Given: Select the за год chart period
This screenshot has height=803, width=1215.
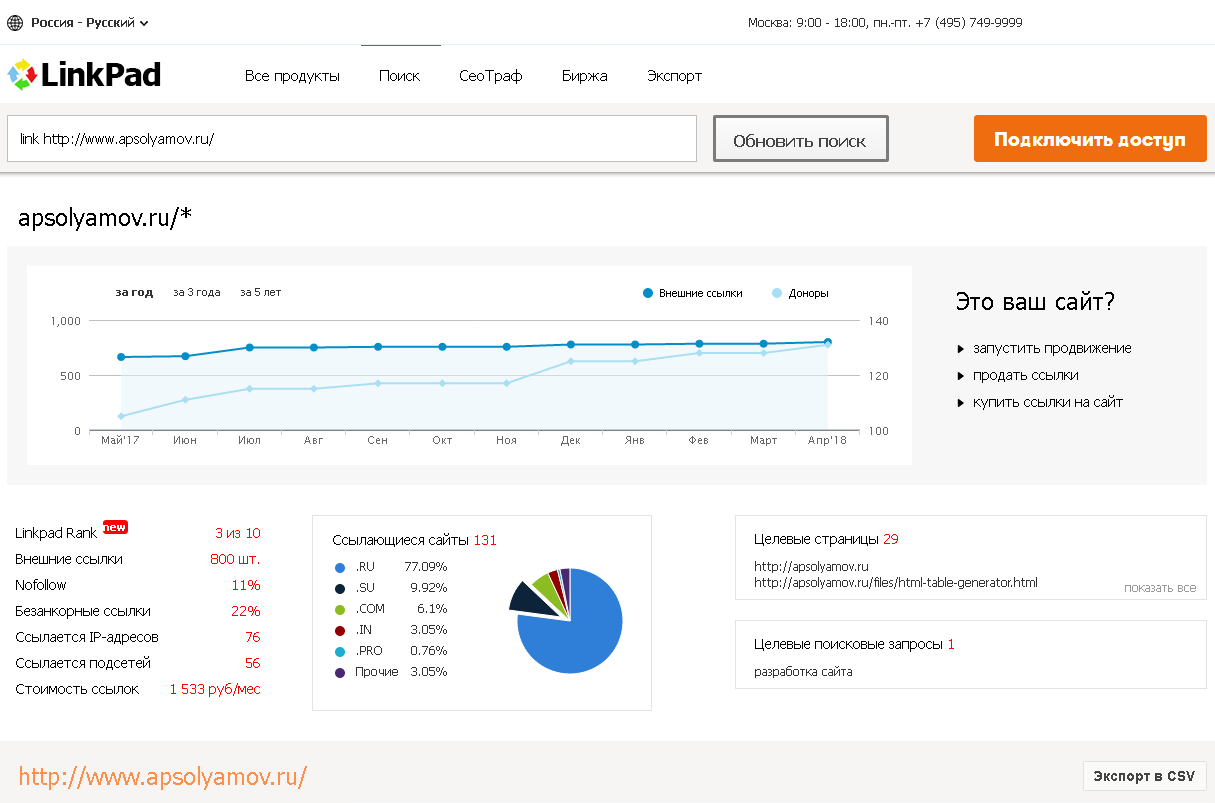Looking at the screenshot, I should [134, 293].
